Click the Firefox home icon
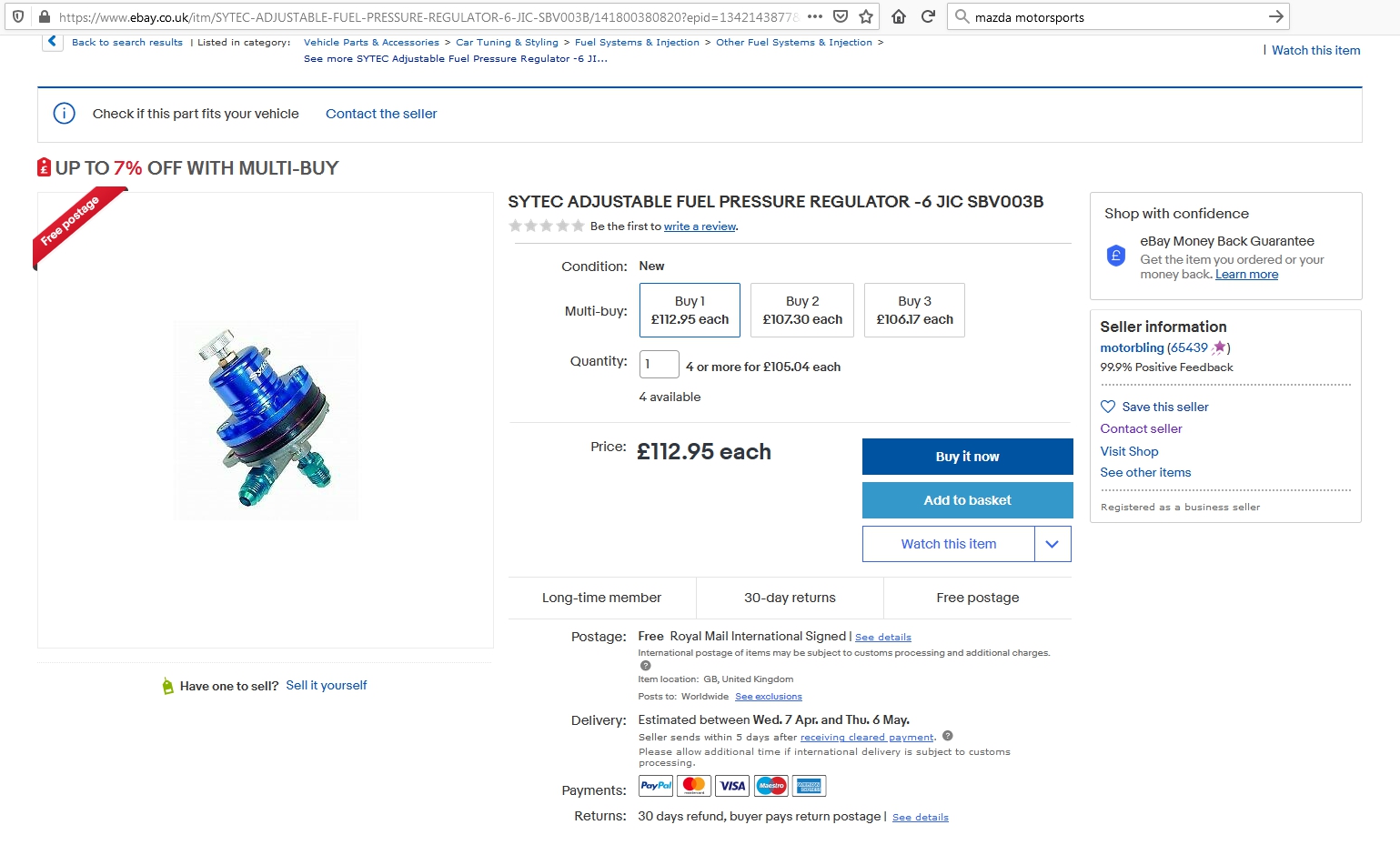Viewport: 1400px width, 855px height. pos(899,16)
